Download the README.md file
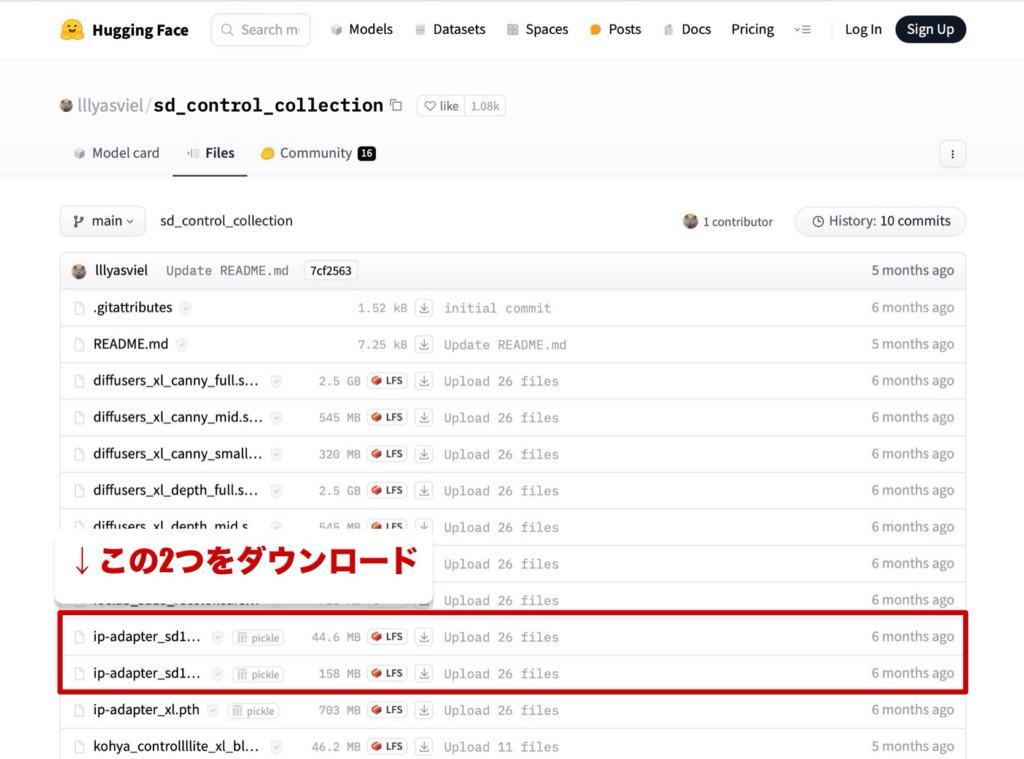 pos(424,345)
